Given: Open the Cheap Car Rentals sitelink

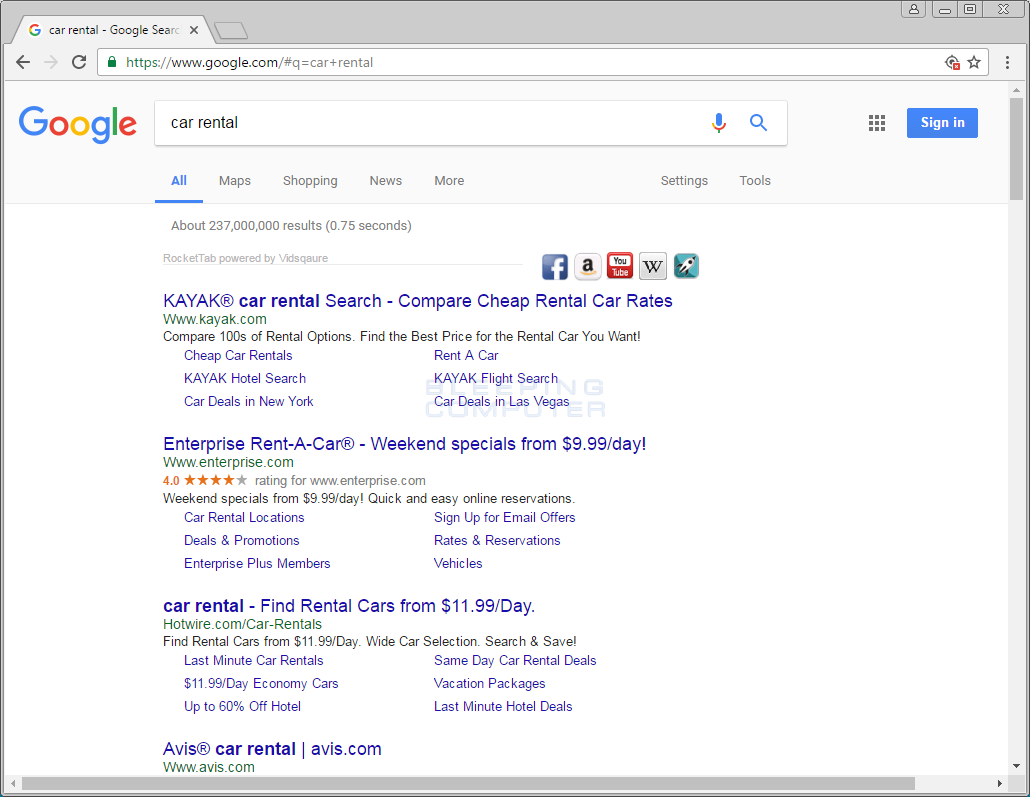Looking at the screenshot, I should coord(238,355).
